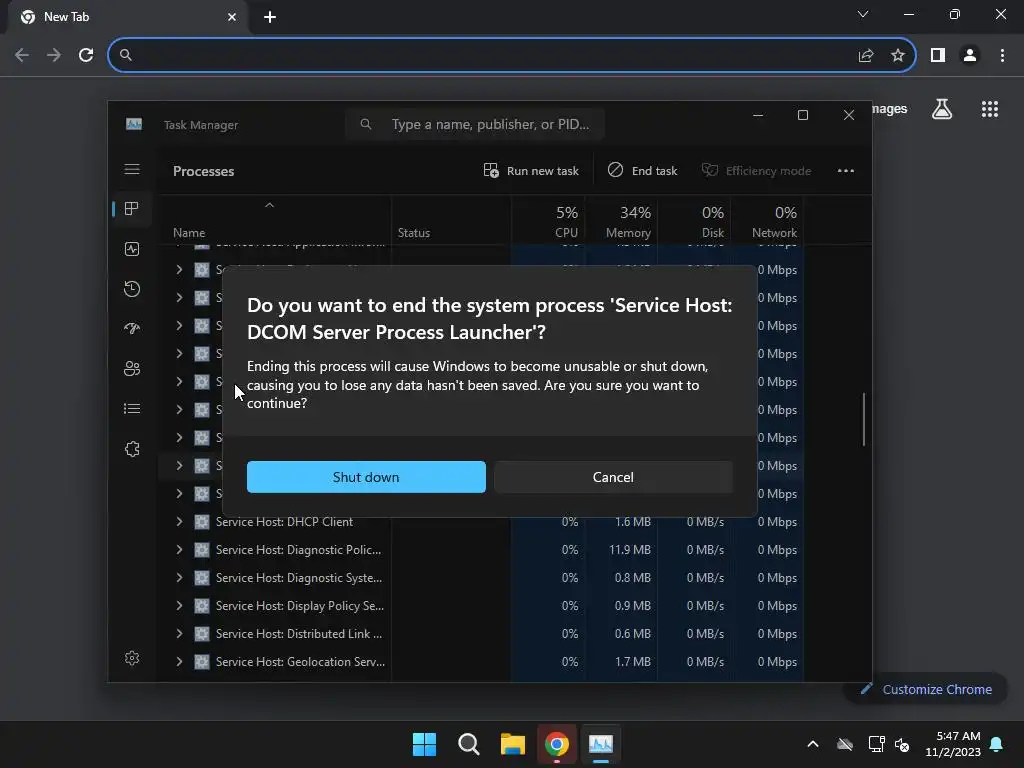This screenshot has width=1024, height=768.
Task: Open Google apps grid
Action: point(989,109)
